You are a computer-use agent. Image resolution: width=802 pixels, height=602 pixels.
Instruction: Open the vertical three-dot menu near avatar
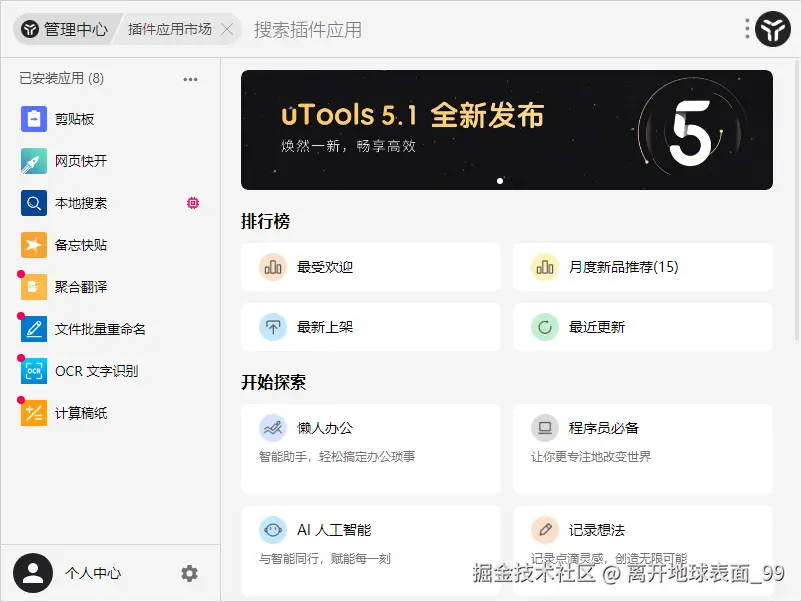[747, 29]
